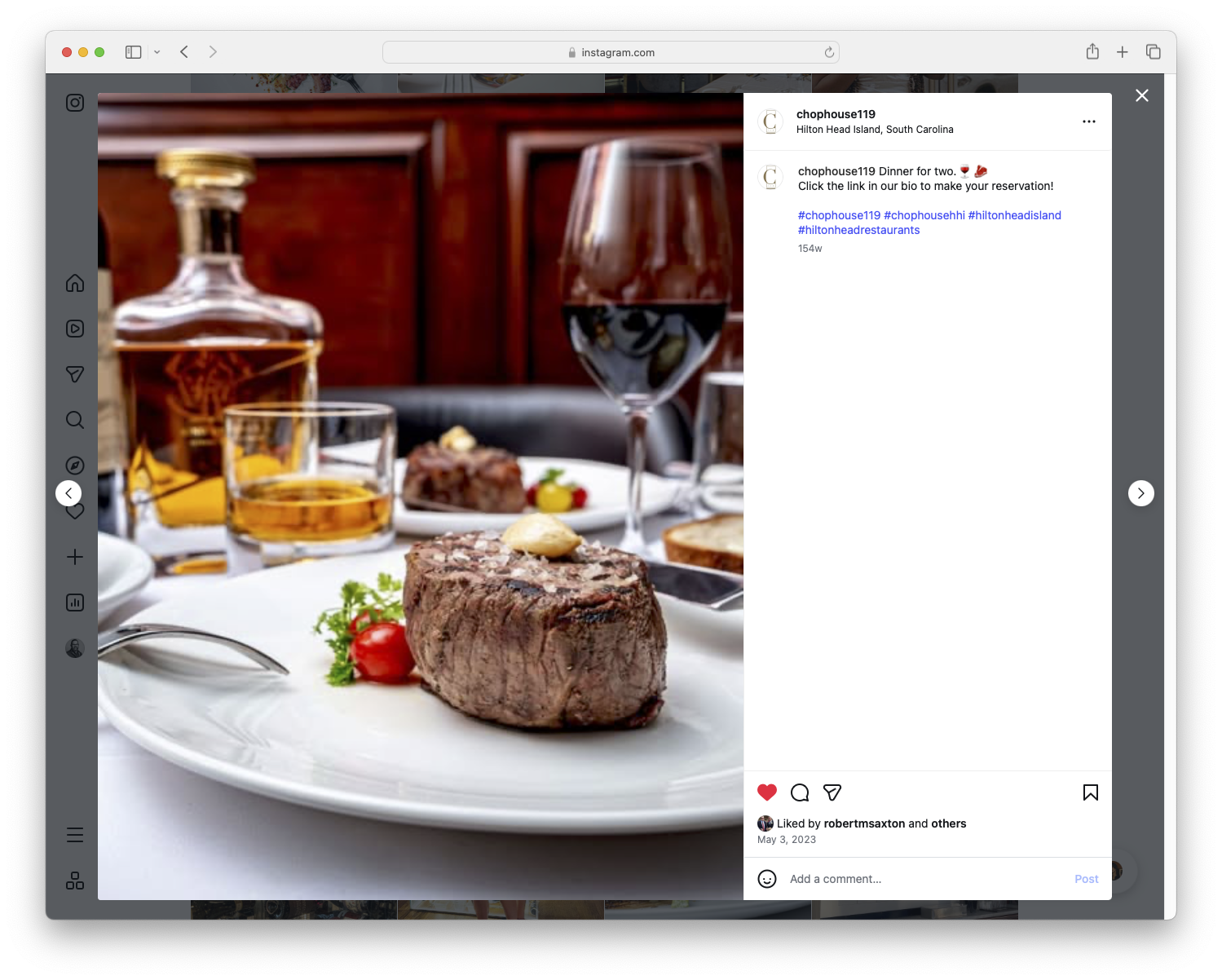Open #chophousehhi hashtag

pyautogui.click(x=924, y=215)
